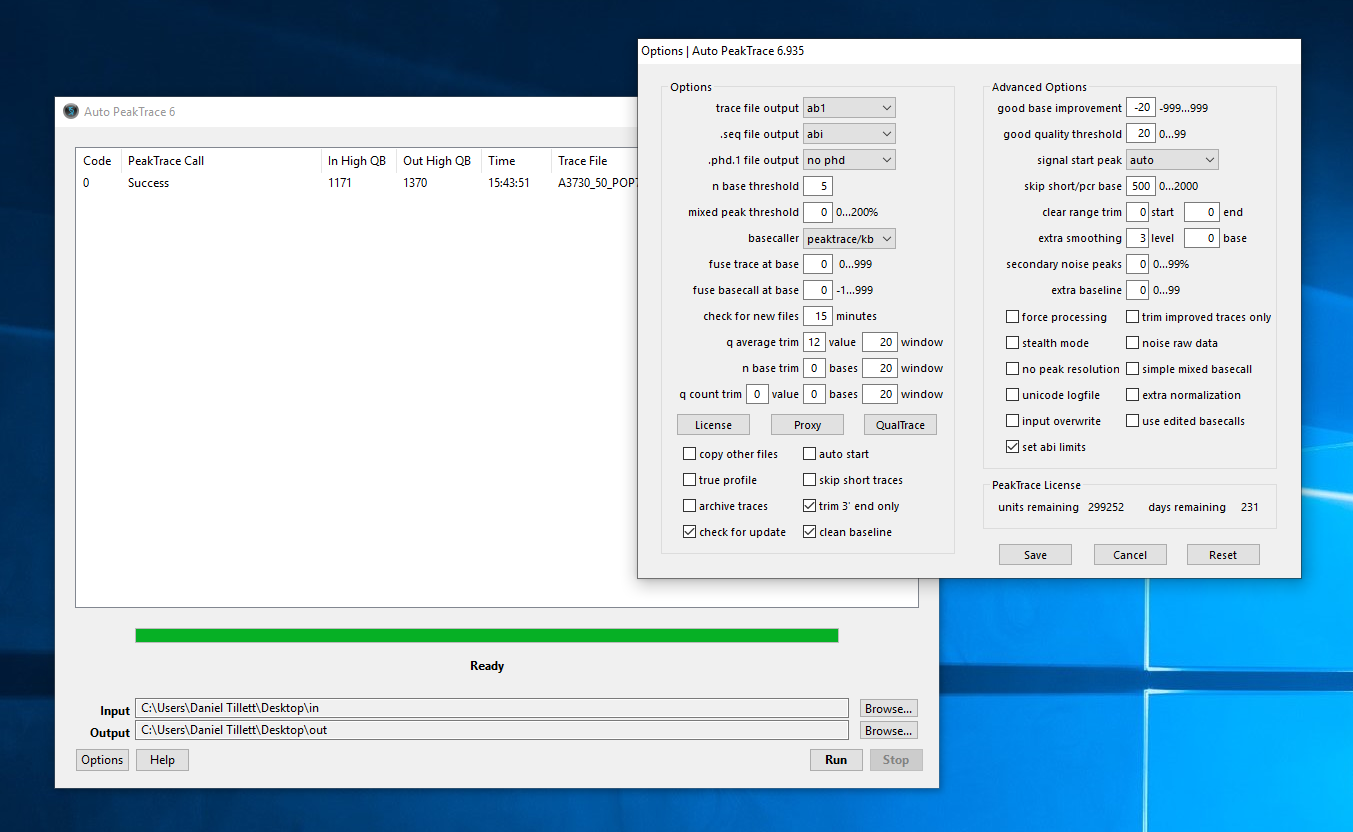Click extra smoothing level field

point(1137,238)
